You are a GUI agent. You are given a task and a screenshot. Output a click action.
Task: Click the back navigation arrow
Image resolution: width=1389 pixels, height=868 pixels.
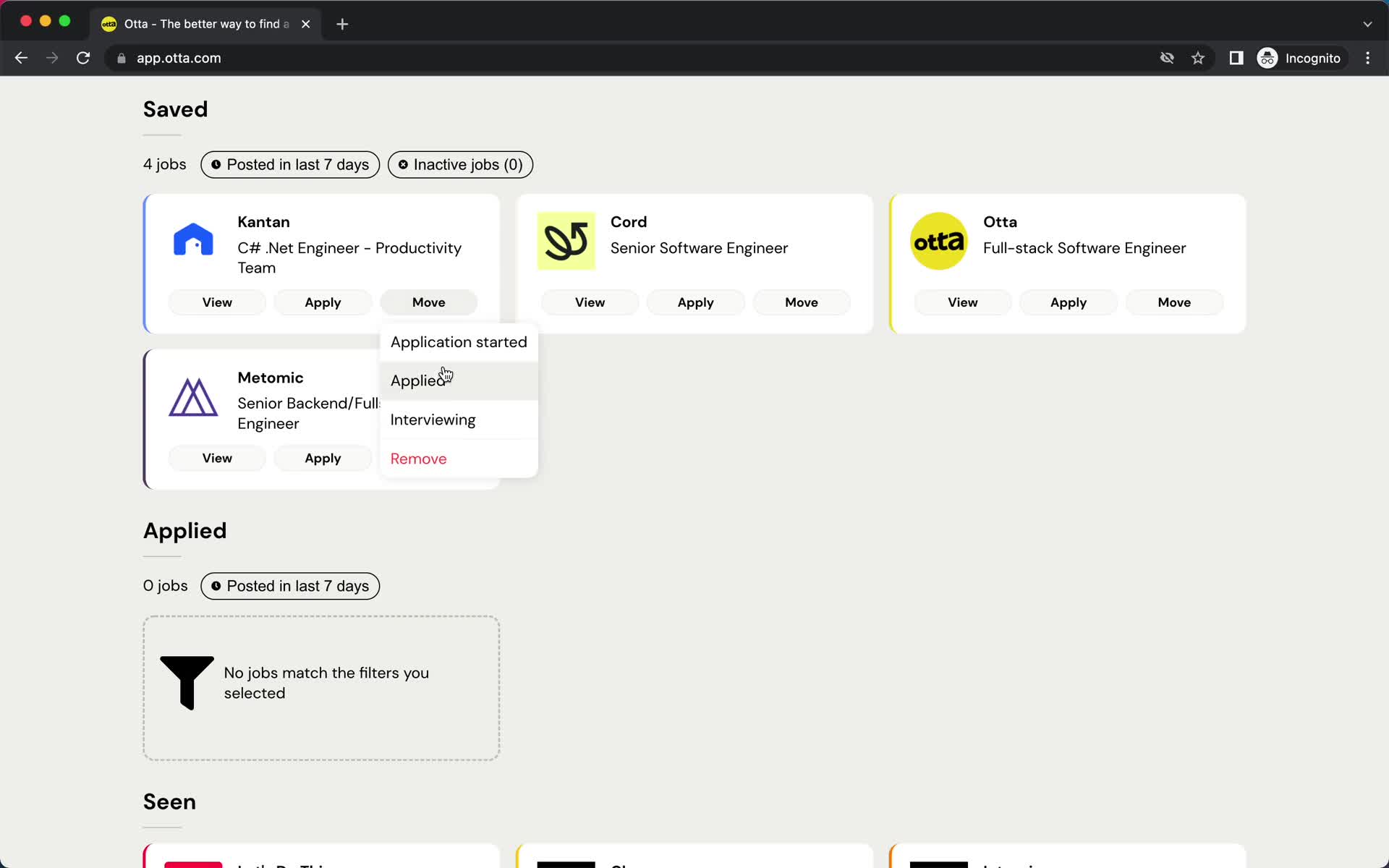[x=22, y=58]
